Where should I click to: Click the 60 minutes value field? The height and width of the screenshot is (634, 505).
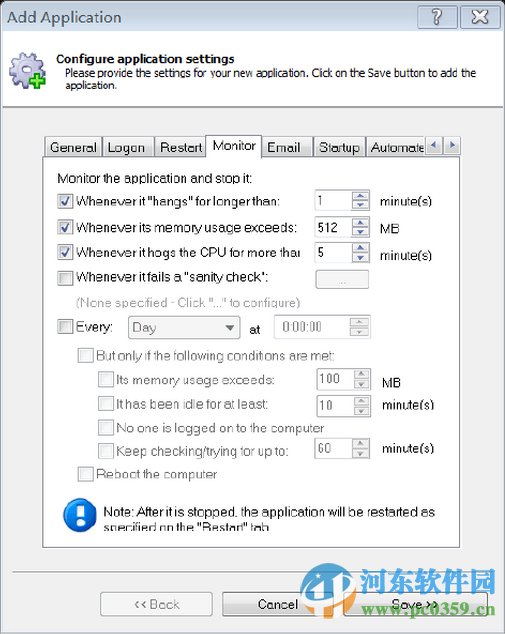coord(333,448)
